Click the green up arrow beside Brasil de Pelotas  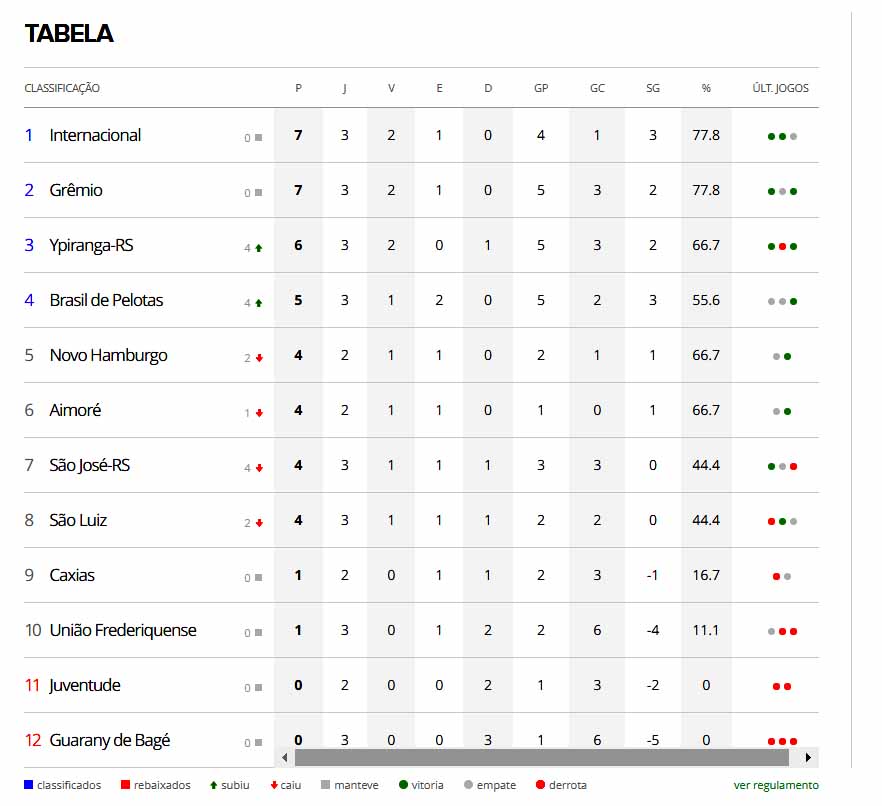point(259,303)
